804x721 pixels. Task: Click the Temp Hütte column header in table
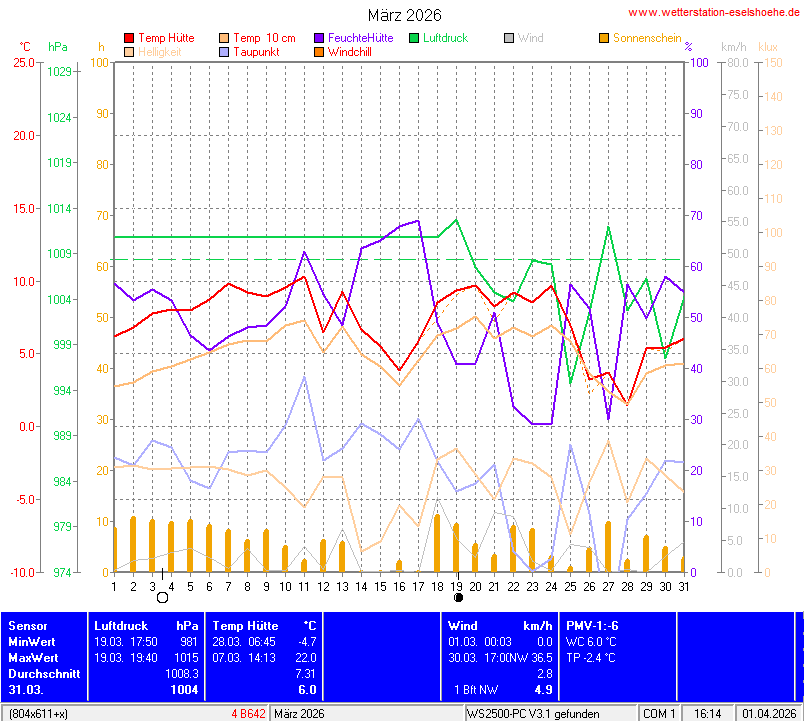(246, 626)
